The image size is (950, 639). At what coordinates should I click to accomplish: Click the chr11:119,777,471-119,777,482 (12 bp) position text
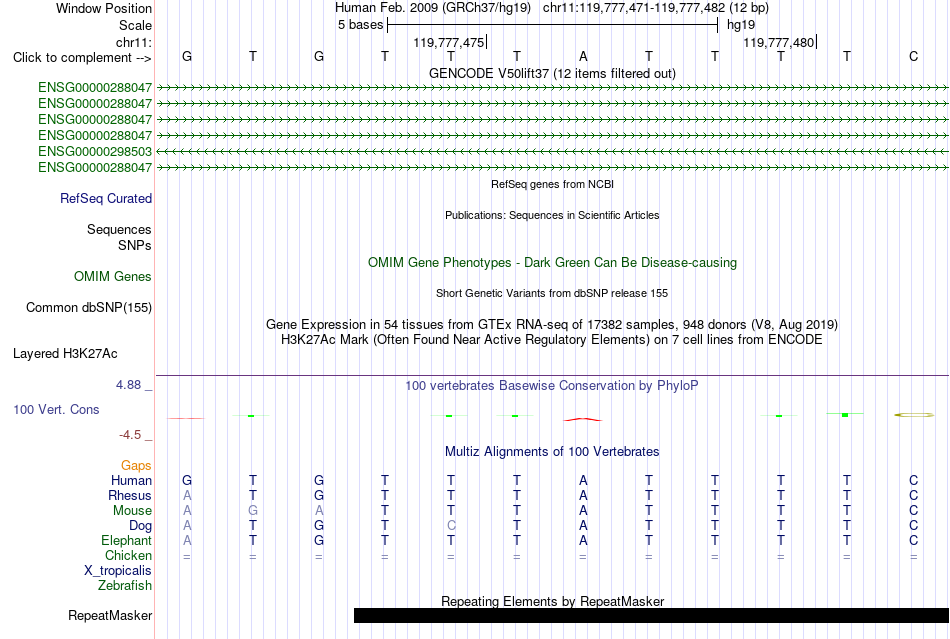(x=656, y=8)
